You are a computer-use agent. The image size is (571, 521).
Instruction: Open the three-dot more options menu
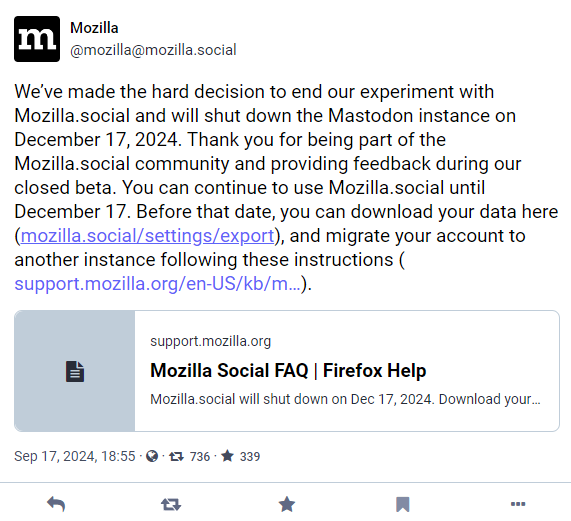point(518,504)
